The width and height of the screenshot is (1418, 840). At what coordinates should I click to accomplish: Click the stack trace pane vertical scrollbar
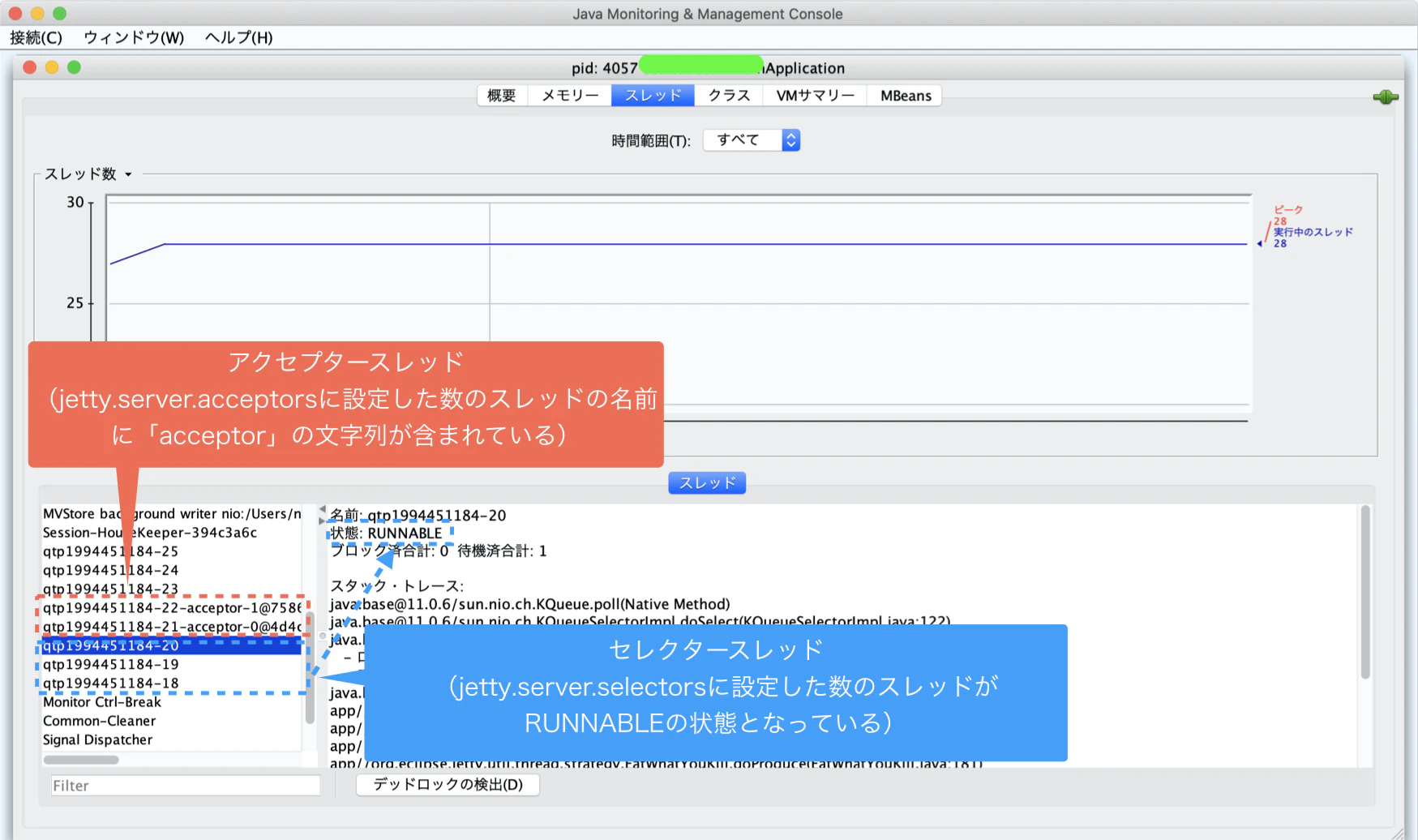(1365, 592)
